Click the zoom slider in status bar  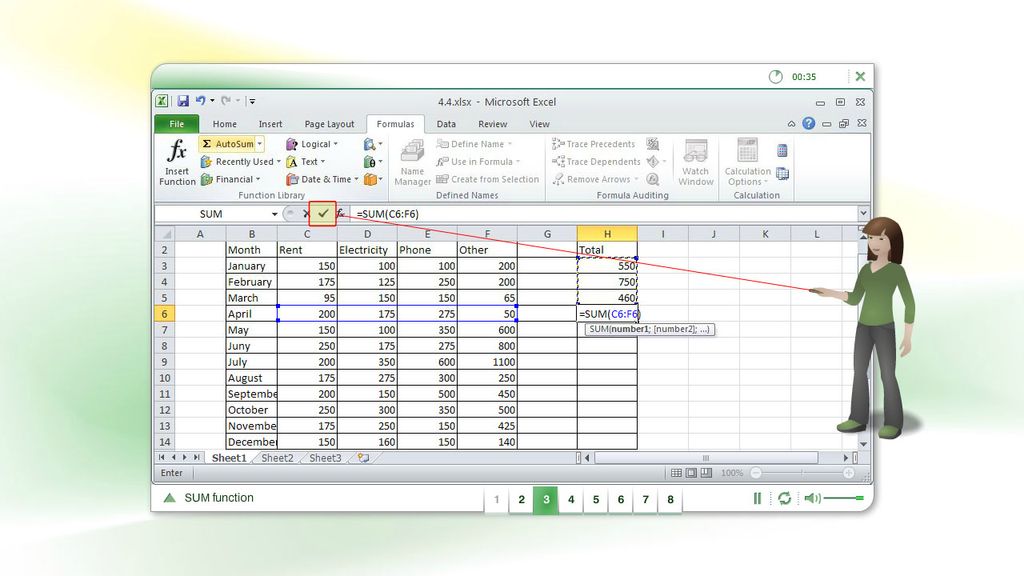click(x=802, y=473)
